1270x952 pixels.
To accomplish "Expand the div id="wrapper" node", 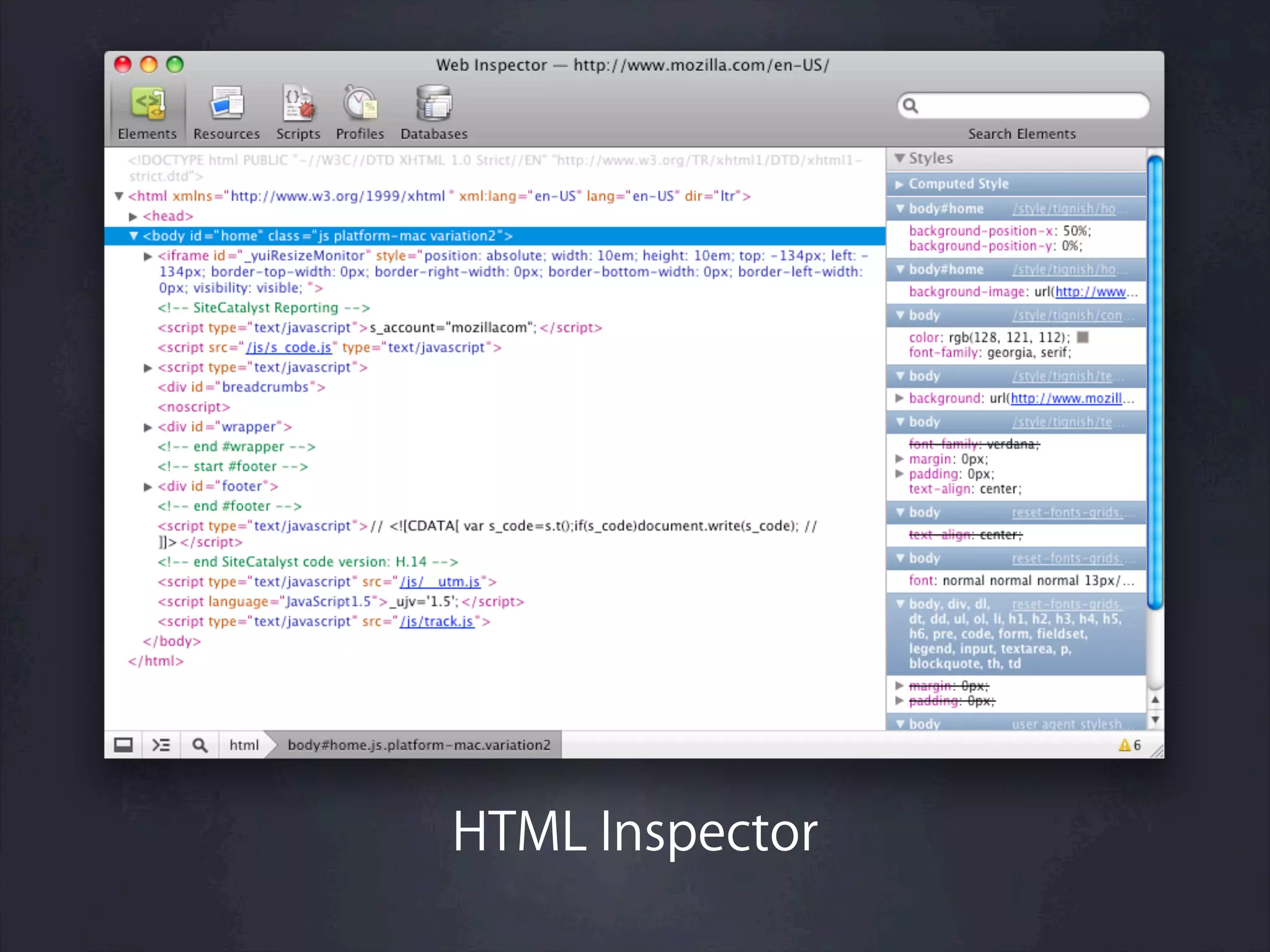I will [148, 427].
